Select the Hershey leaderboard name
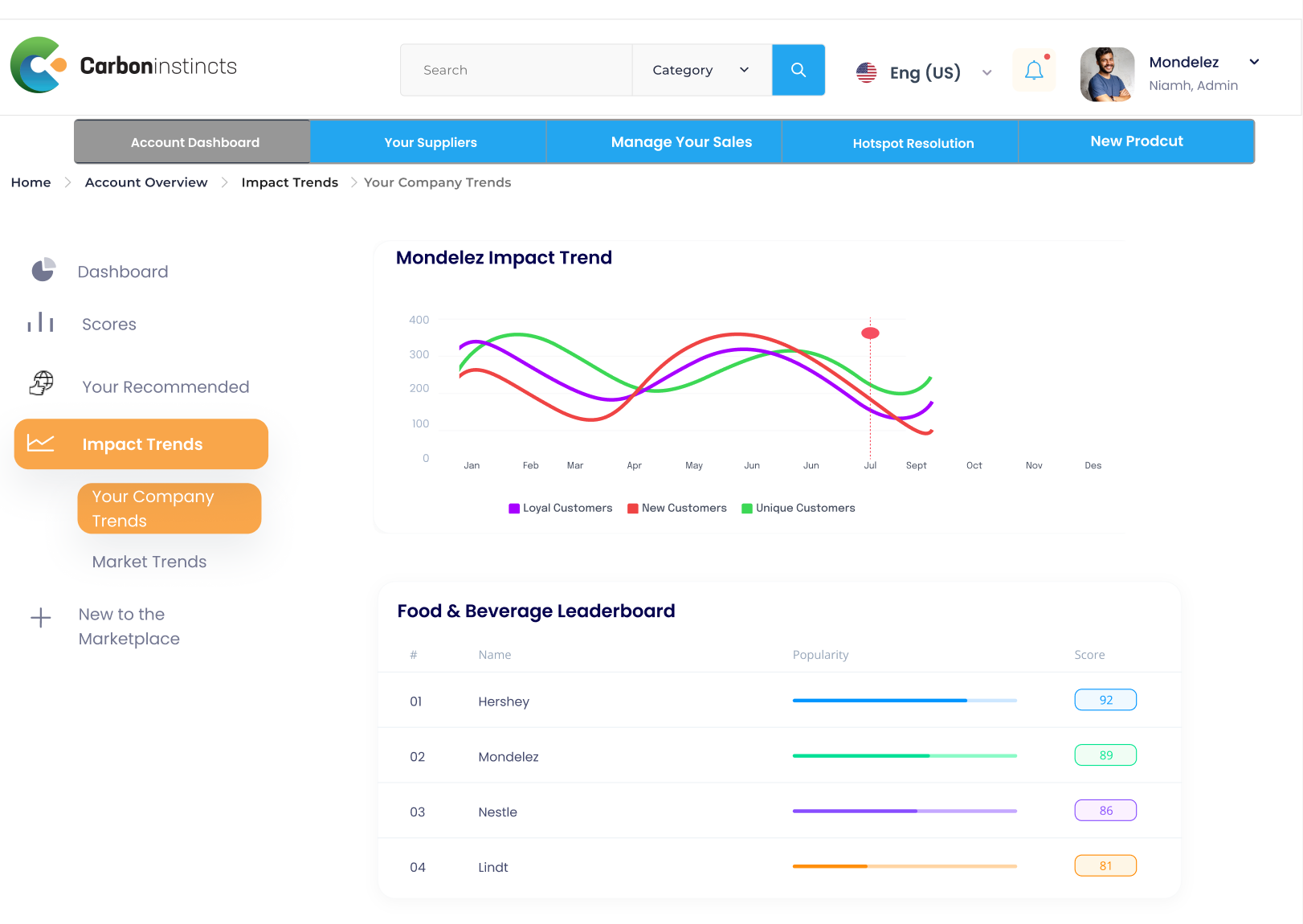 click(504, 701)
